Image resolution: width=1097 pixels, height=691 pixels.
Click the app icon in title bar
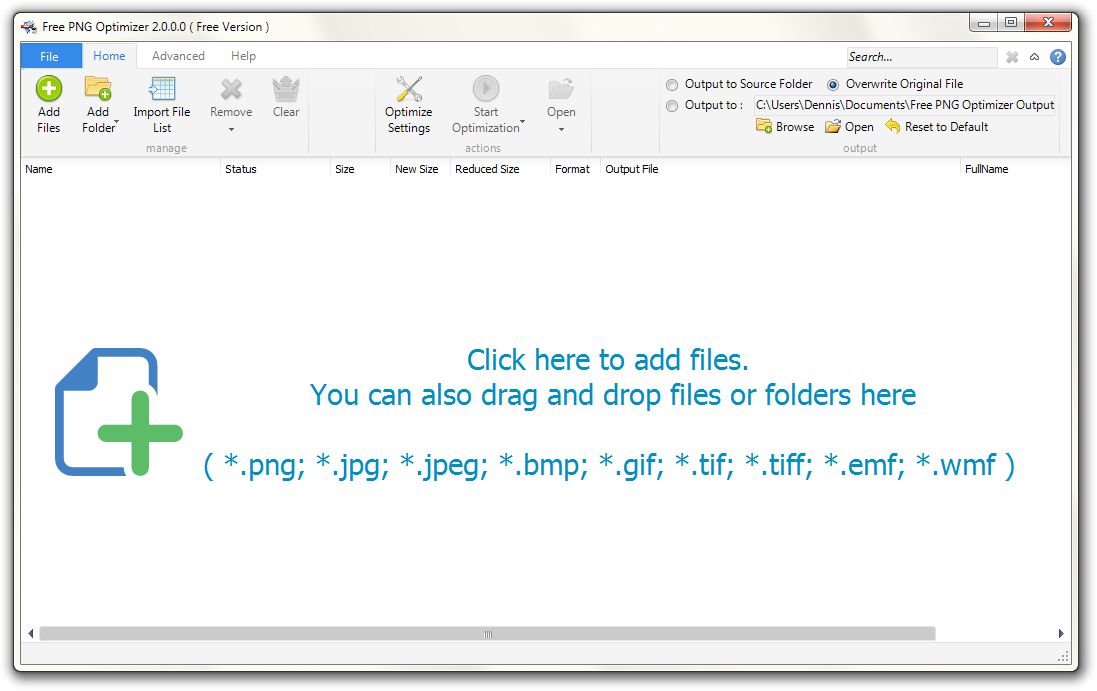click(x=29, y=27)
